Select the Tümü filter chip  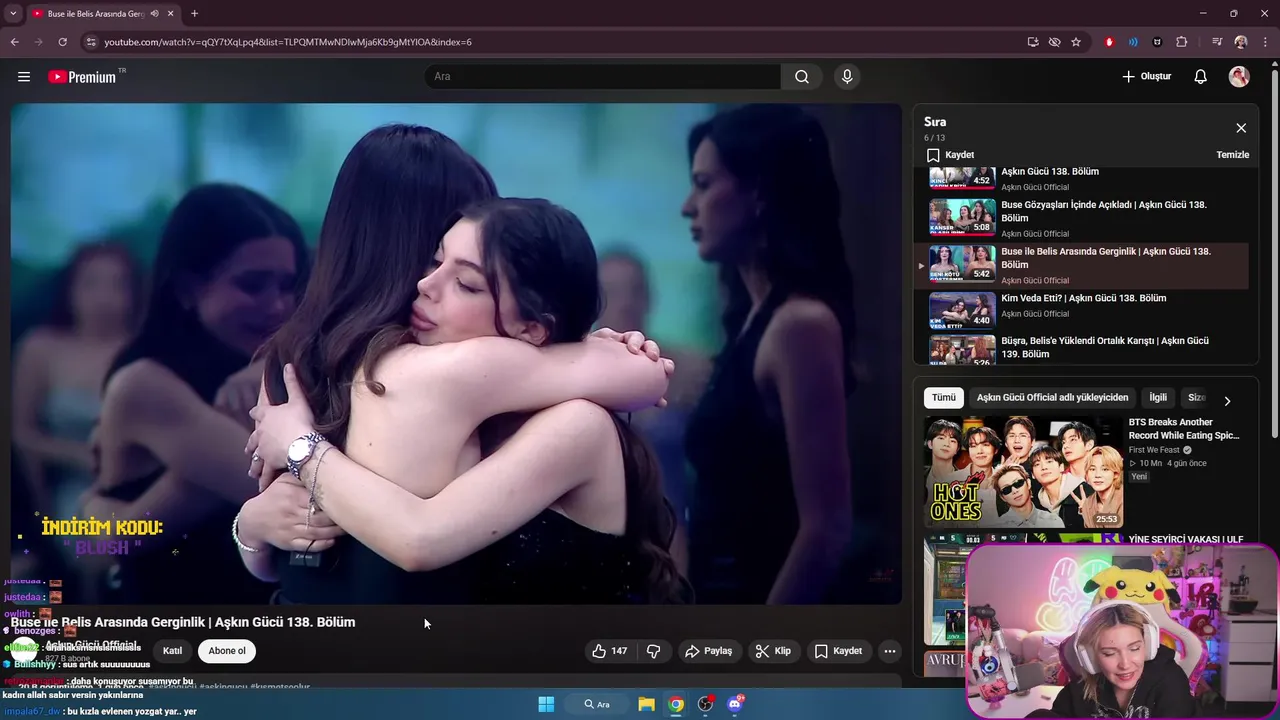(x=944, y=397)
